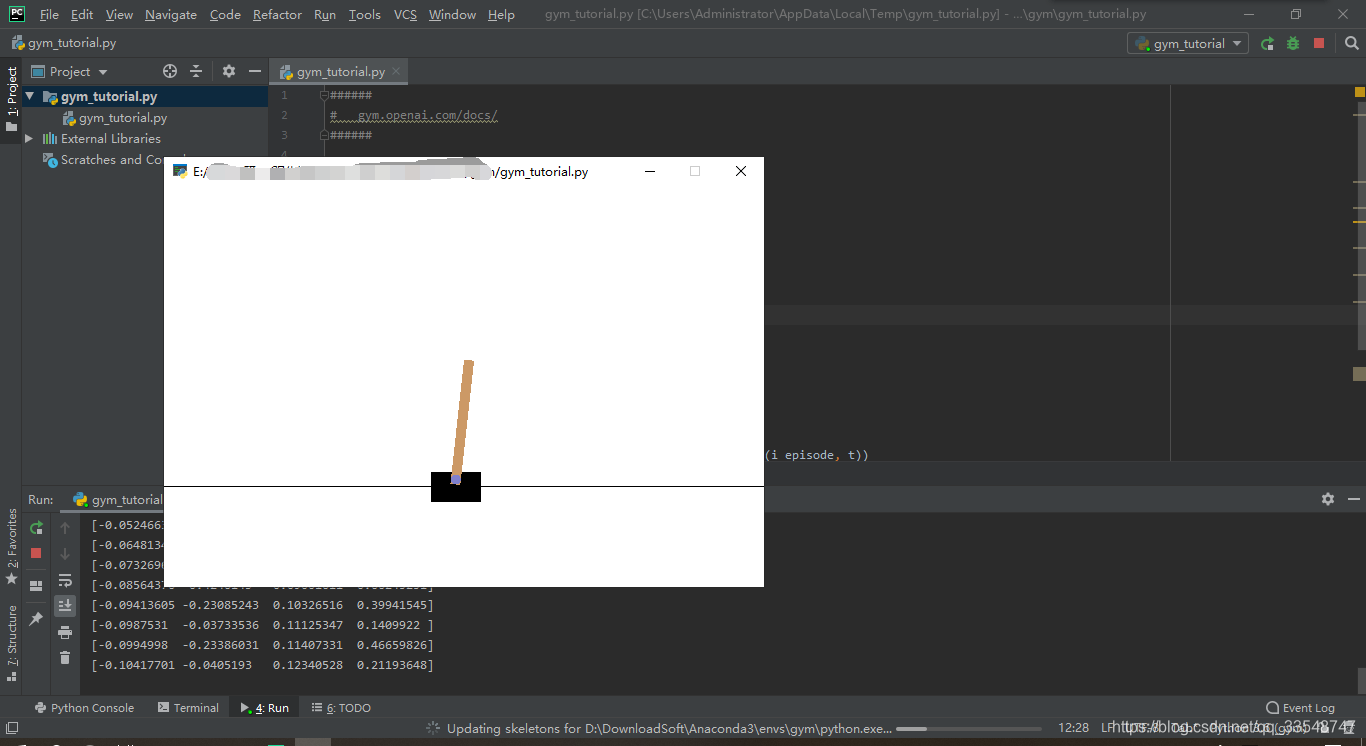This screenshot has width=1366, height=746.
Task: Close the gym_tutorial.py editor tab
Action: pyautogui.click(x=396, y=71)
